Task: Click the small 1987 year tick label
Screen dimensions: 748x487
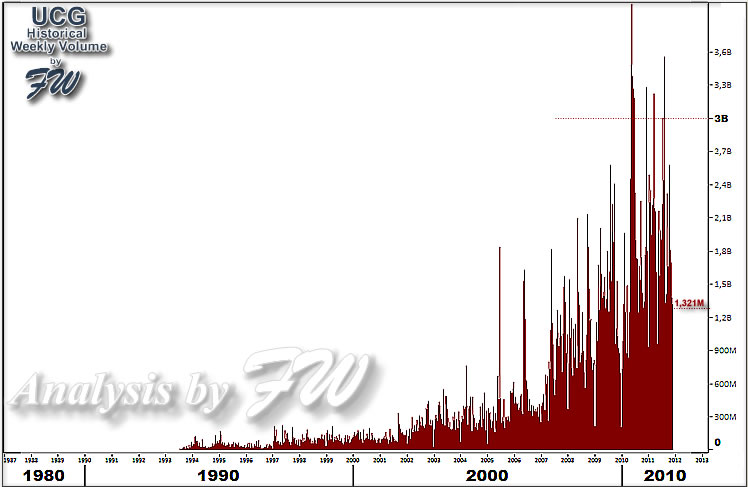Action: 10,460
